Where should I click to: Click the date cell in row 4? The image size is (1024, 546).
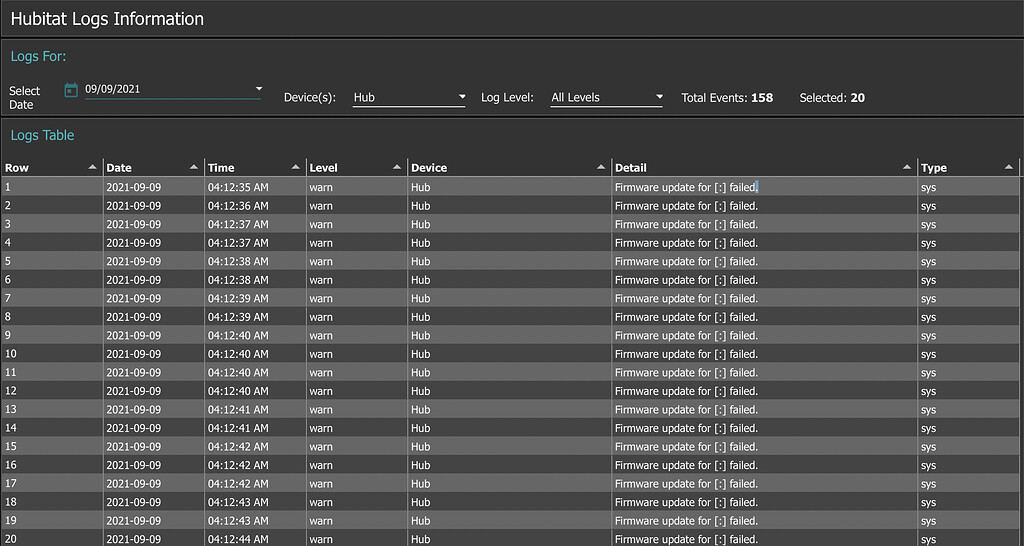[153, 243]
